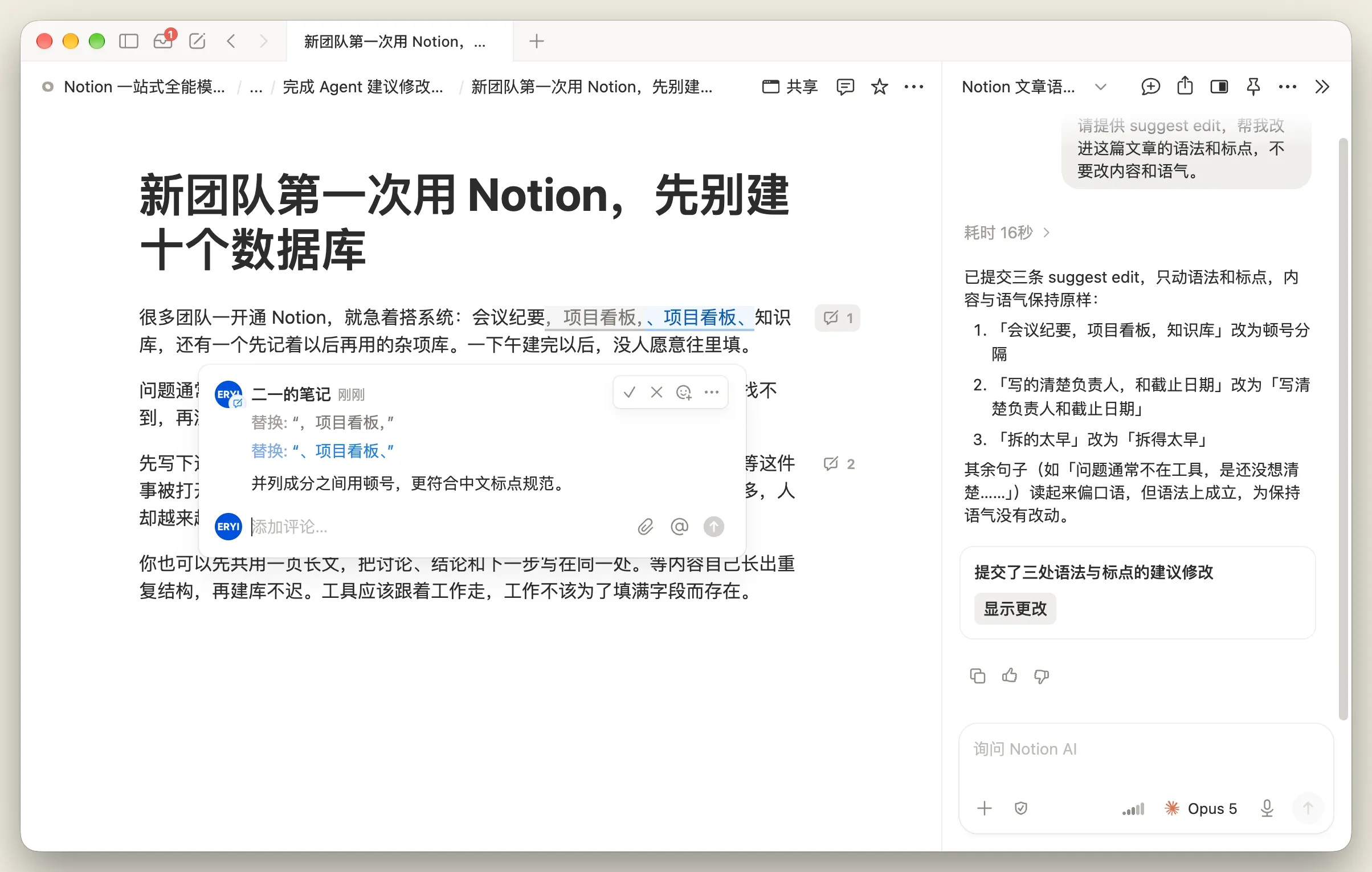Collapse AI panel with double chevron
The image size is (1372, 872).
coord(1322,87)
